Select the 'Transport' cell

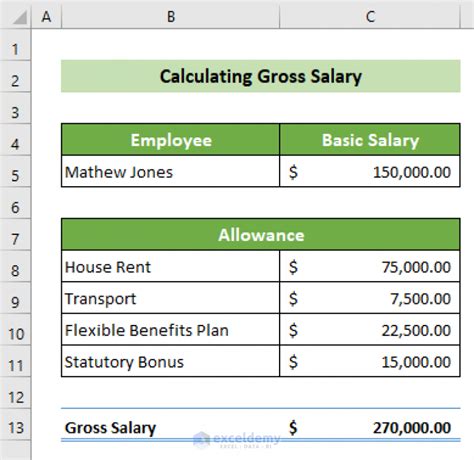170,298
